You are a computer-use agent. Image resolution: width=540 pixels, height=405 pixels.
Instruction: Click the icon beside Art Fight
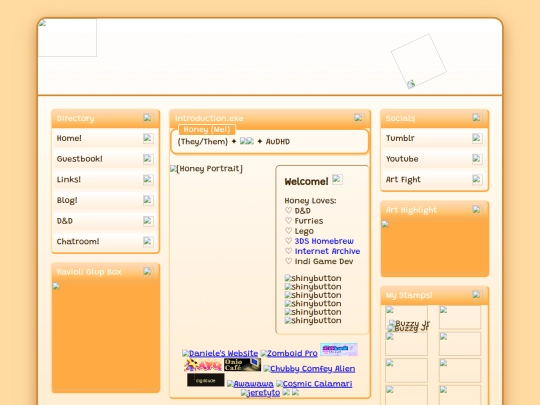coord(477,179)
